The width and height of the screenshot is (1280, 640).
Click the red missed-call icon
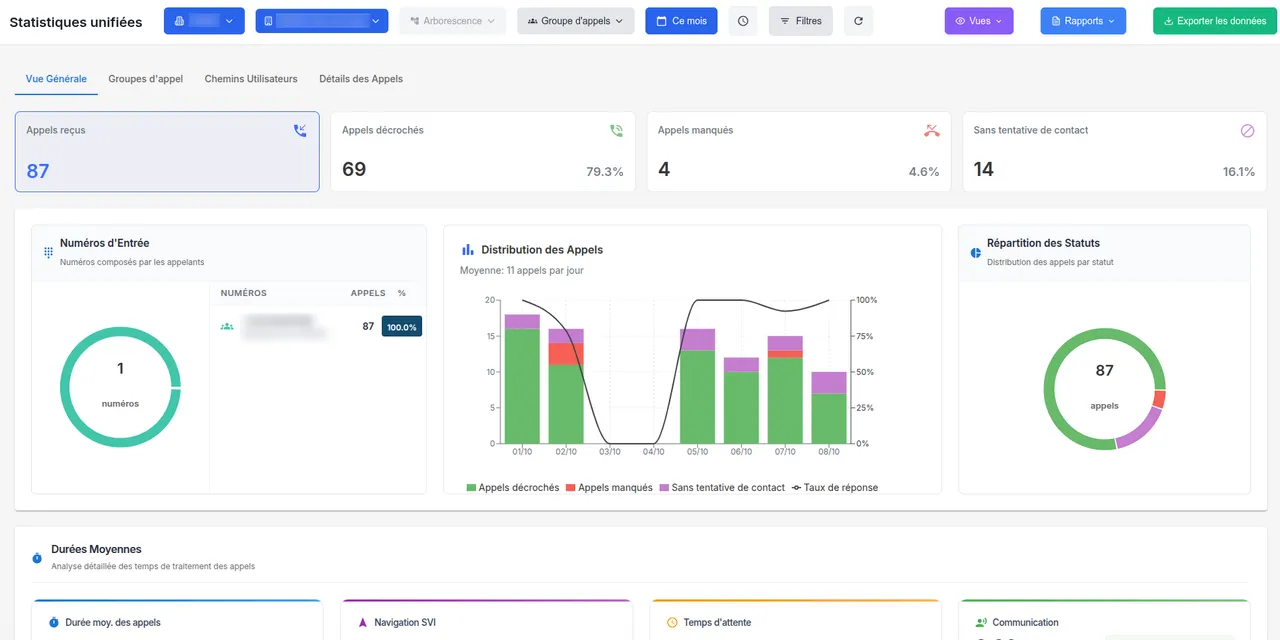932,130
